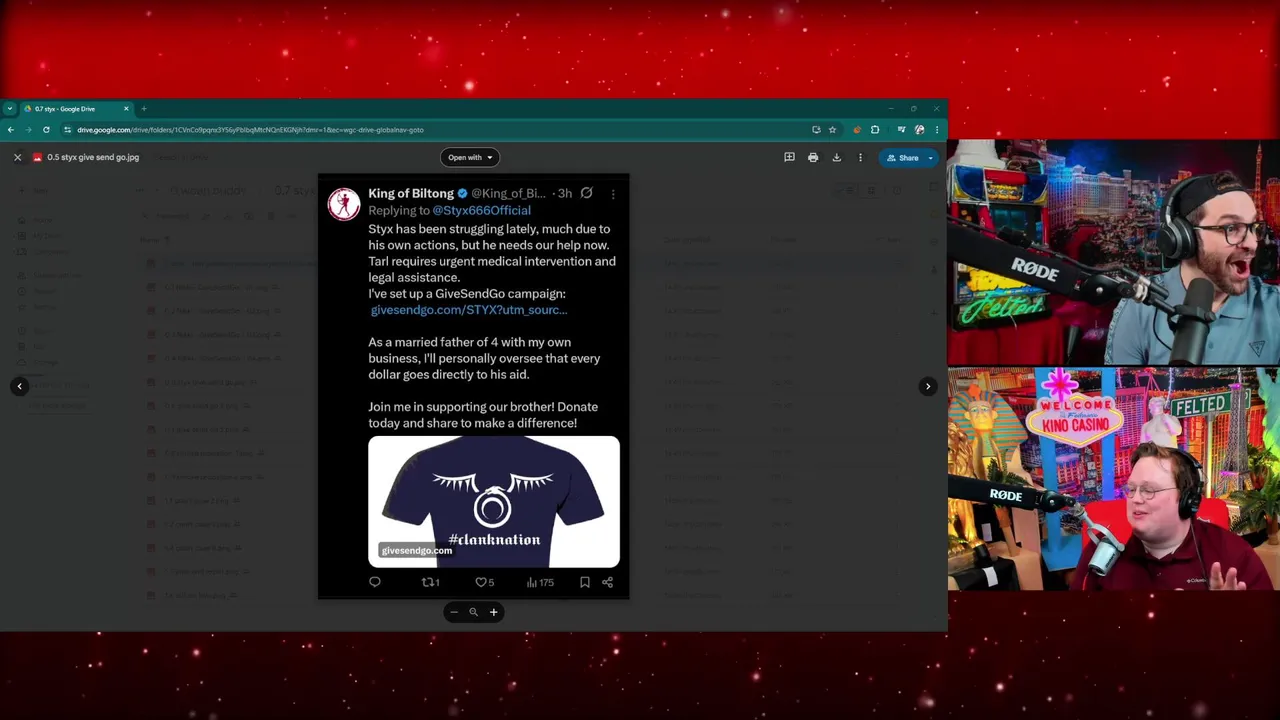Open the tab search dropdown arrow

(9, 108)
